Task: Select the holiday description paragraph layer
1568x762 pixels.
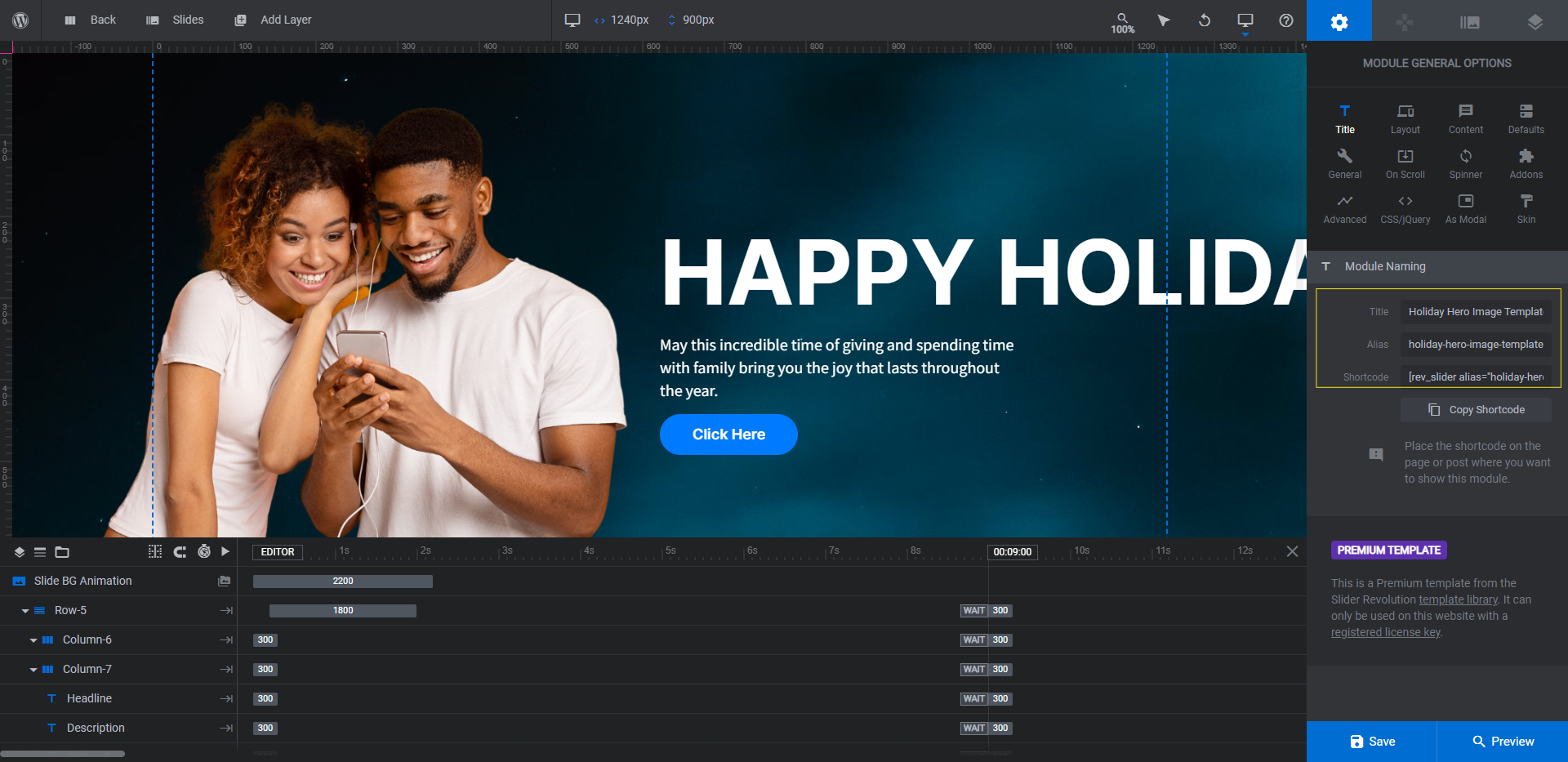Action: [837, 368]
